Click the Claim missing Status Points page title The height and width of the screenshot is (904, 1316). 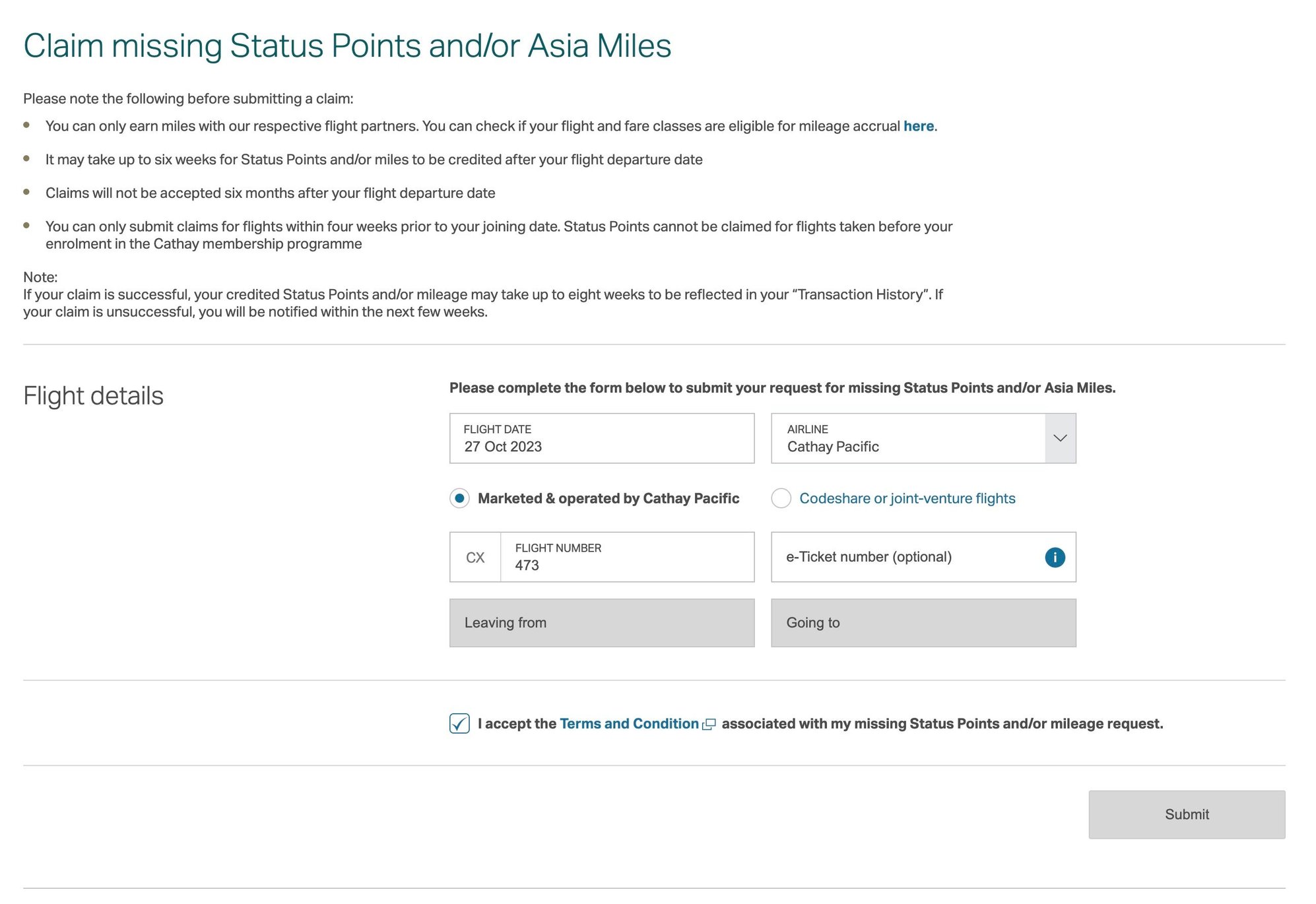[347, 46]
